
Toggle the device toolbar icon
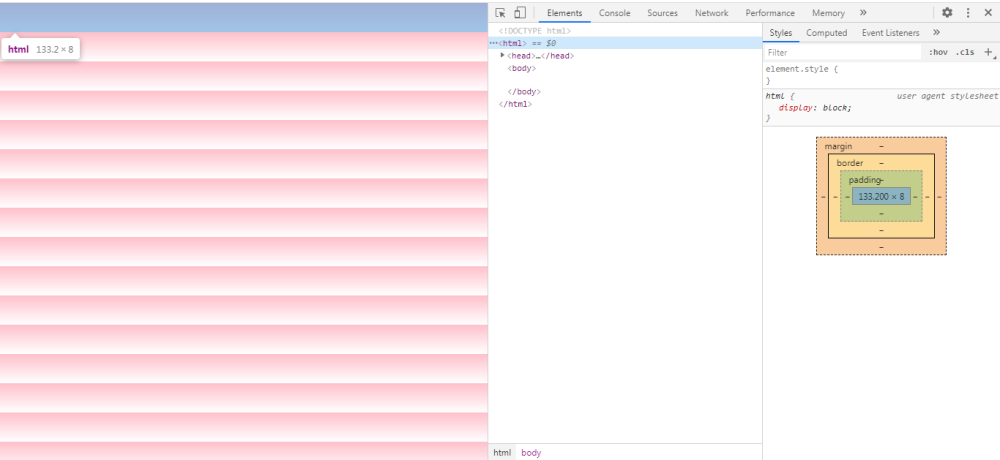pos(520,13)
